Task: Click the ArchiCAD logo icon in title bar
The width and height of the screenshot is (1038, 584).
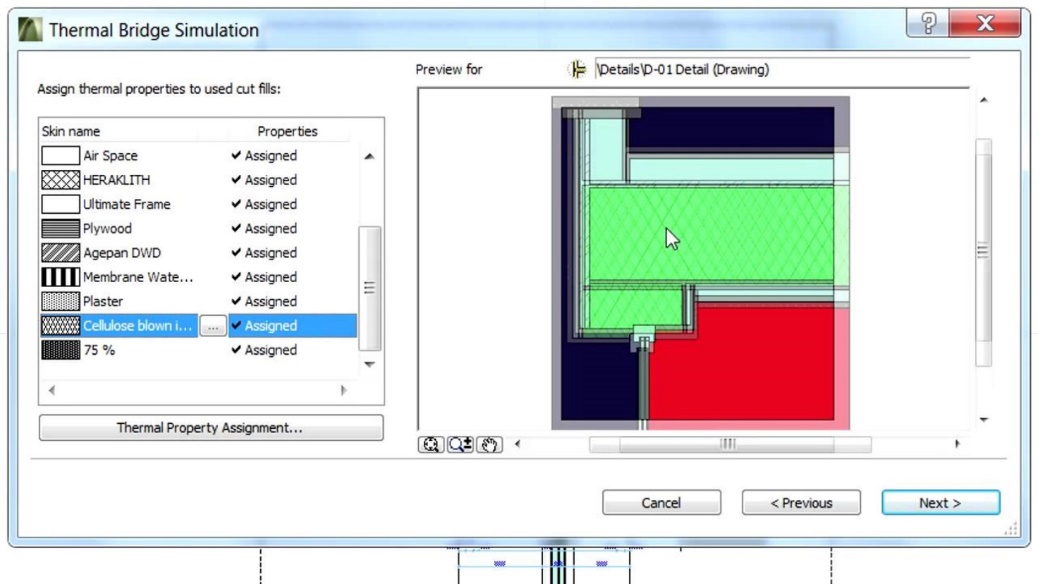Action: click(x=30, y=30)
